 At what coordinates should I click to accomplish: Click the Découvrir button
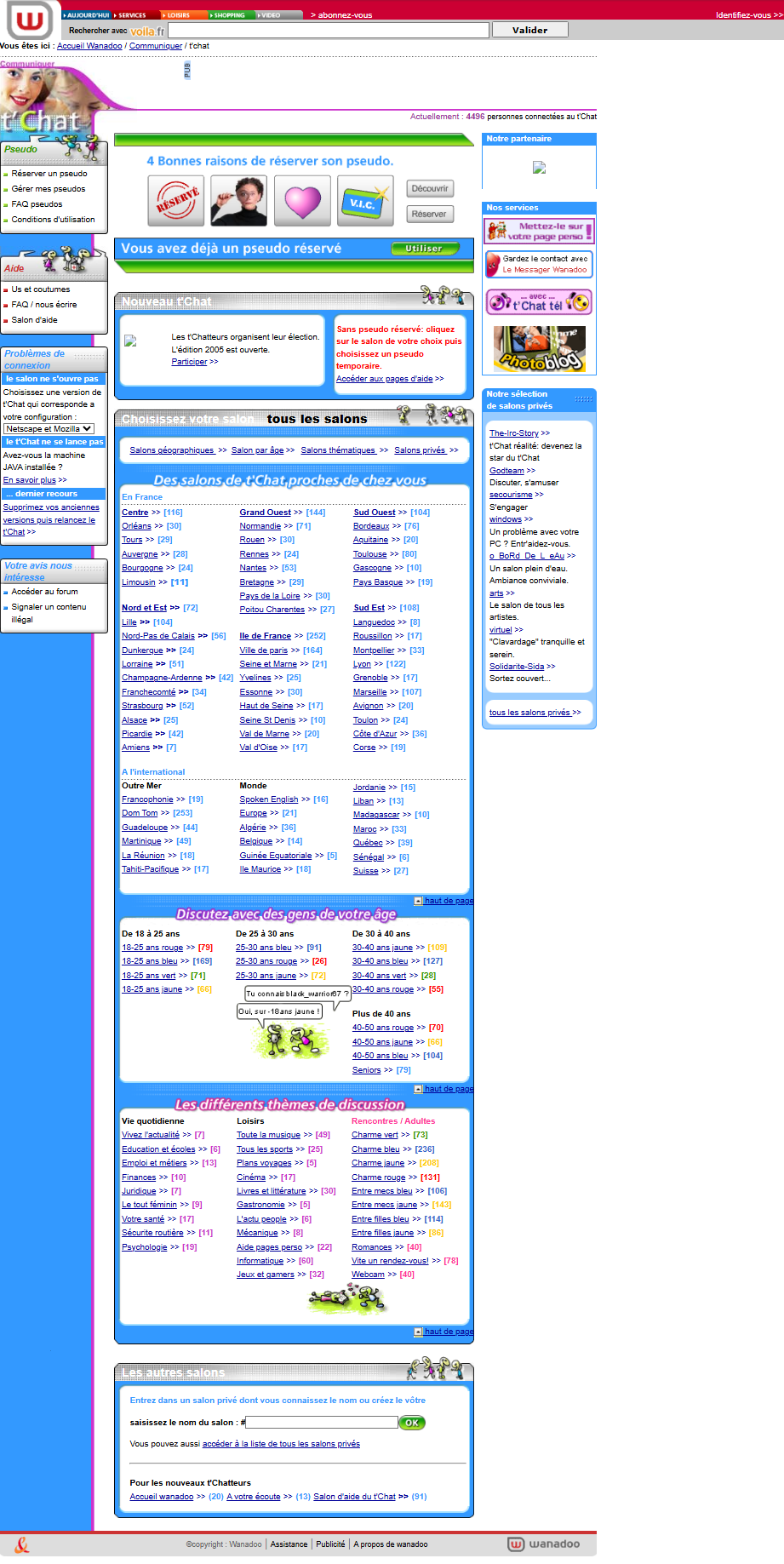[x=430, y=189]
